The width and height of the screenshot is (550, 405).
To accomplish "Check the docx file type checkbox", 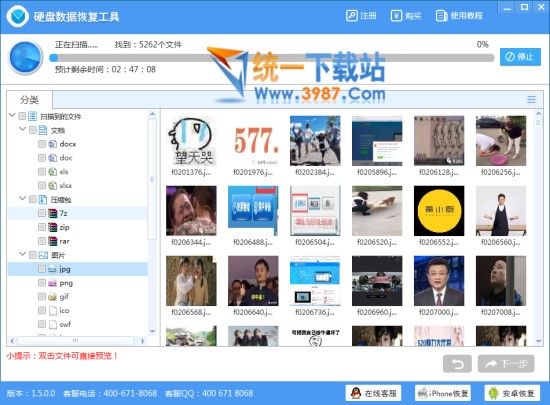I will point(42,144).
